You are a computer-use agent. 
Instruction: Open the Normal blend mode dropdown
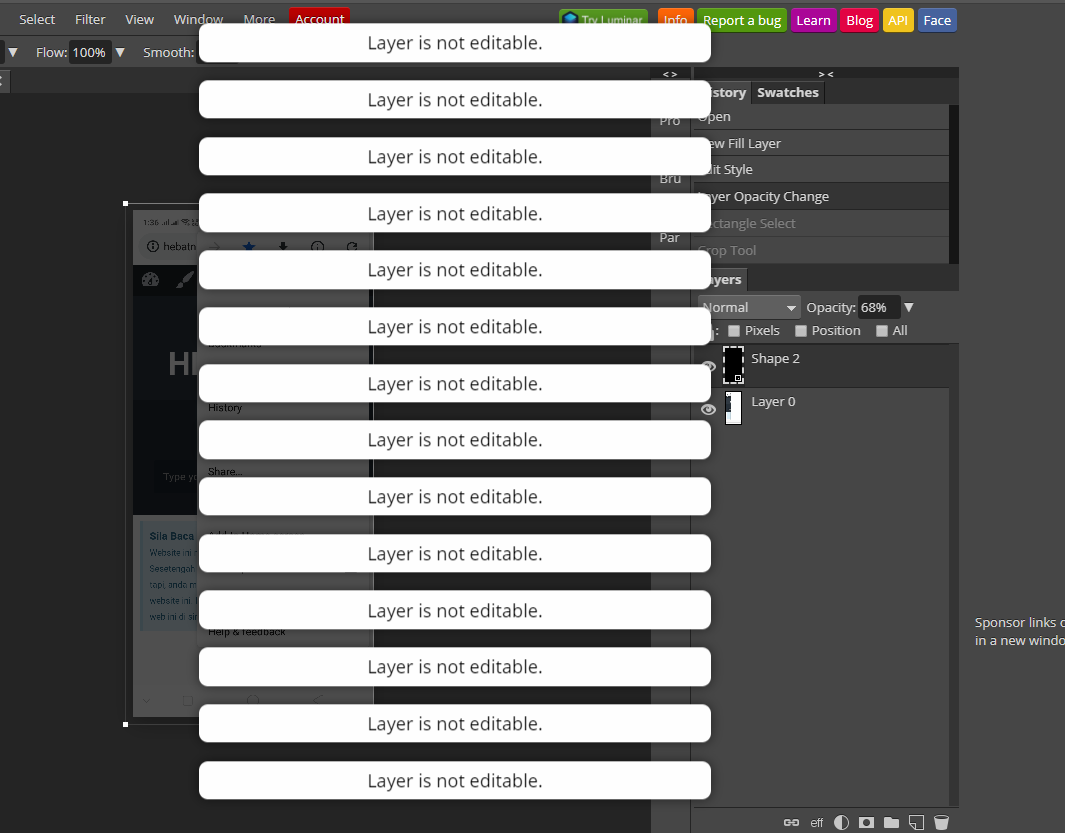click(749, 307)
